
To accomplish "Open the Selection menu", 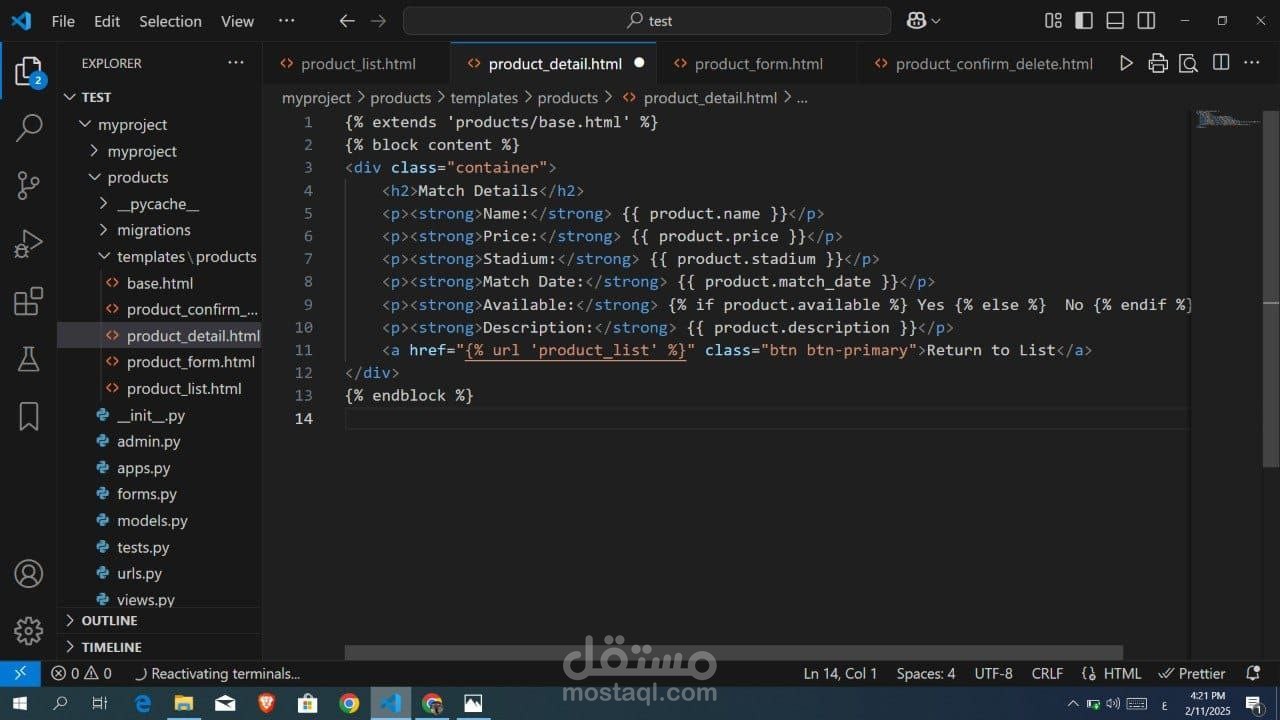I will (170, 21).
